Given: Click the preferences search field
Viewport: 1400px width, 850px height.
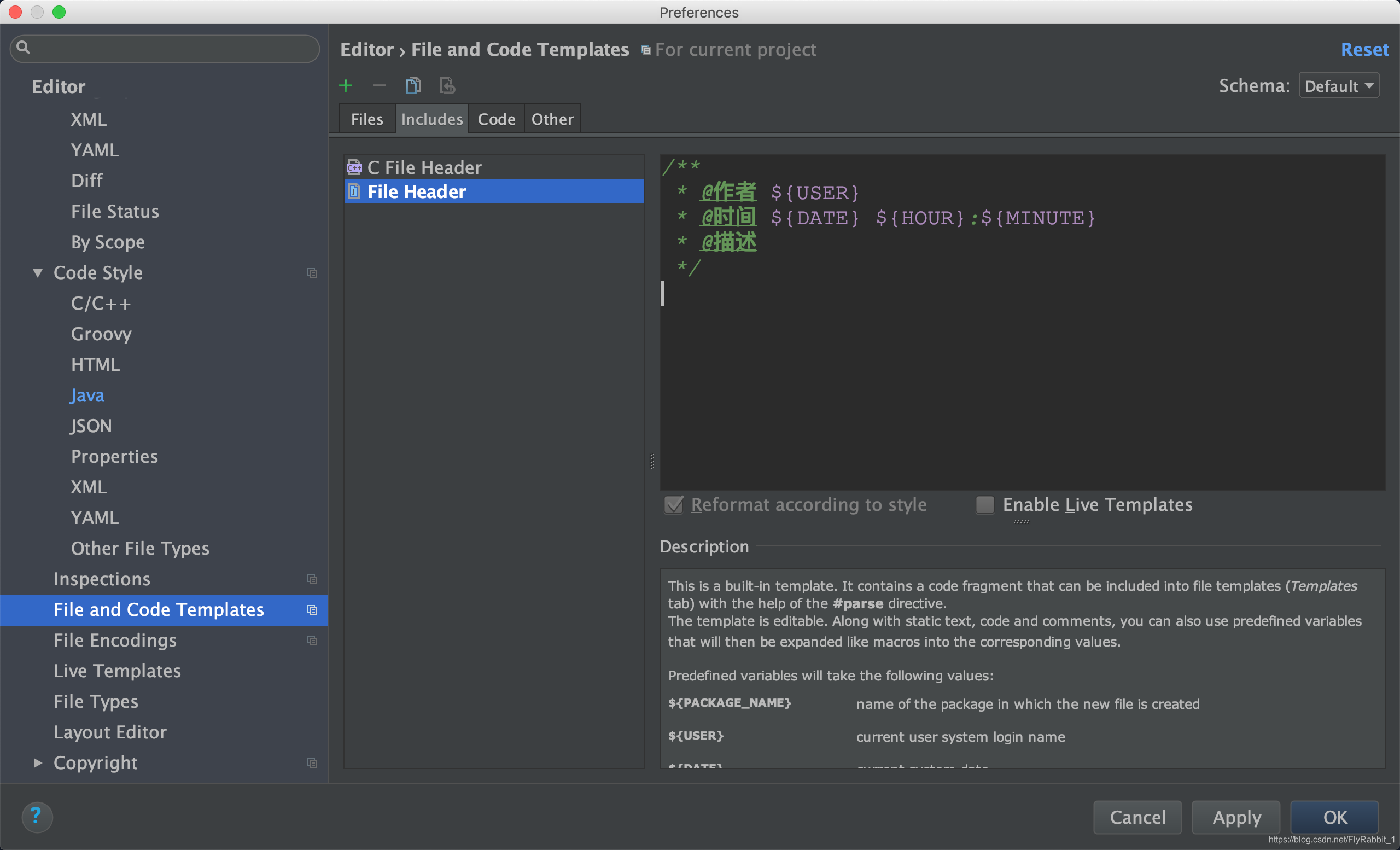Looking at the screenshot, I should [x=165, y=48].
